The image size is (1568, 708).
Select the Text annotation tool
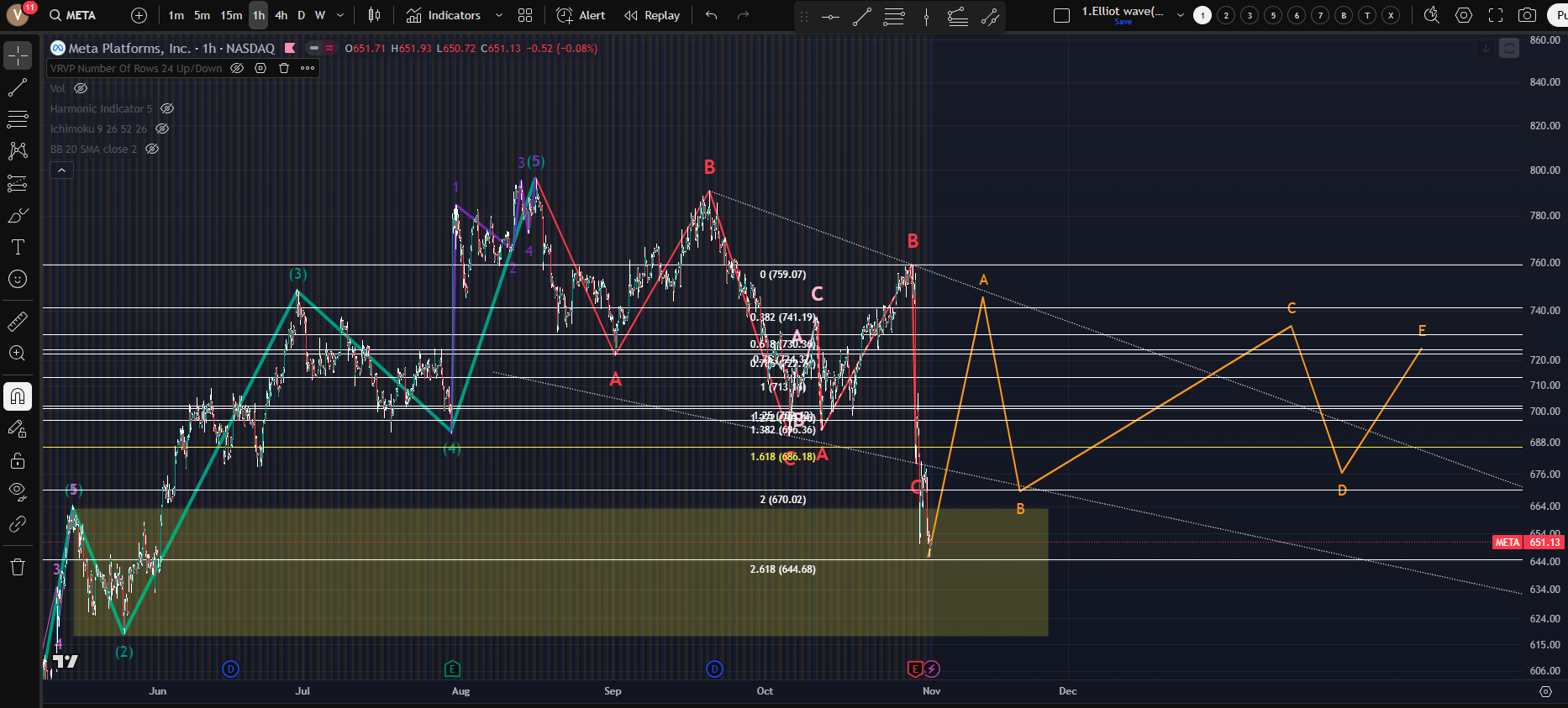pos(18,247)
